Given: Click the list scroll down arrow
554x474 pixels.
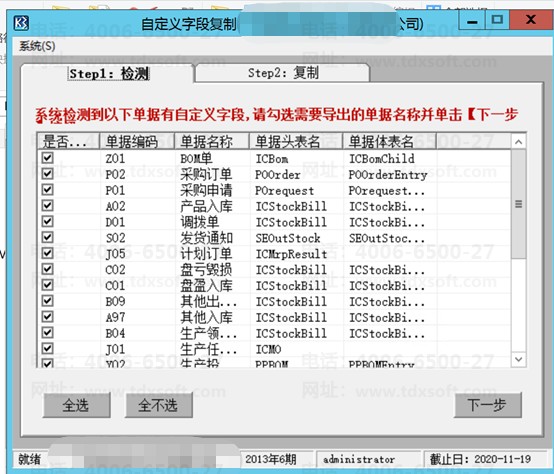Looking at the screenshot, I should tap(518, 359).
